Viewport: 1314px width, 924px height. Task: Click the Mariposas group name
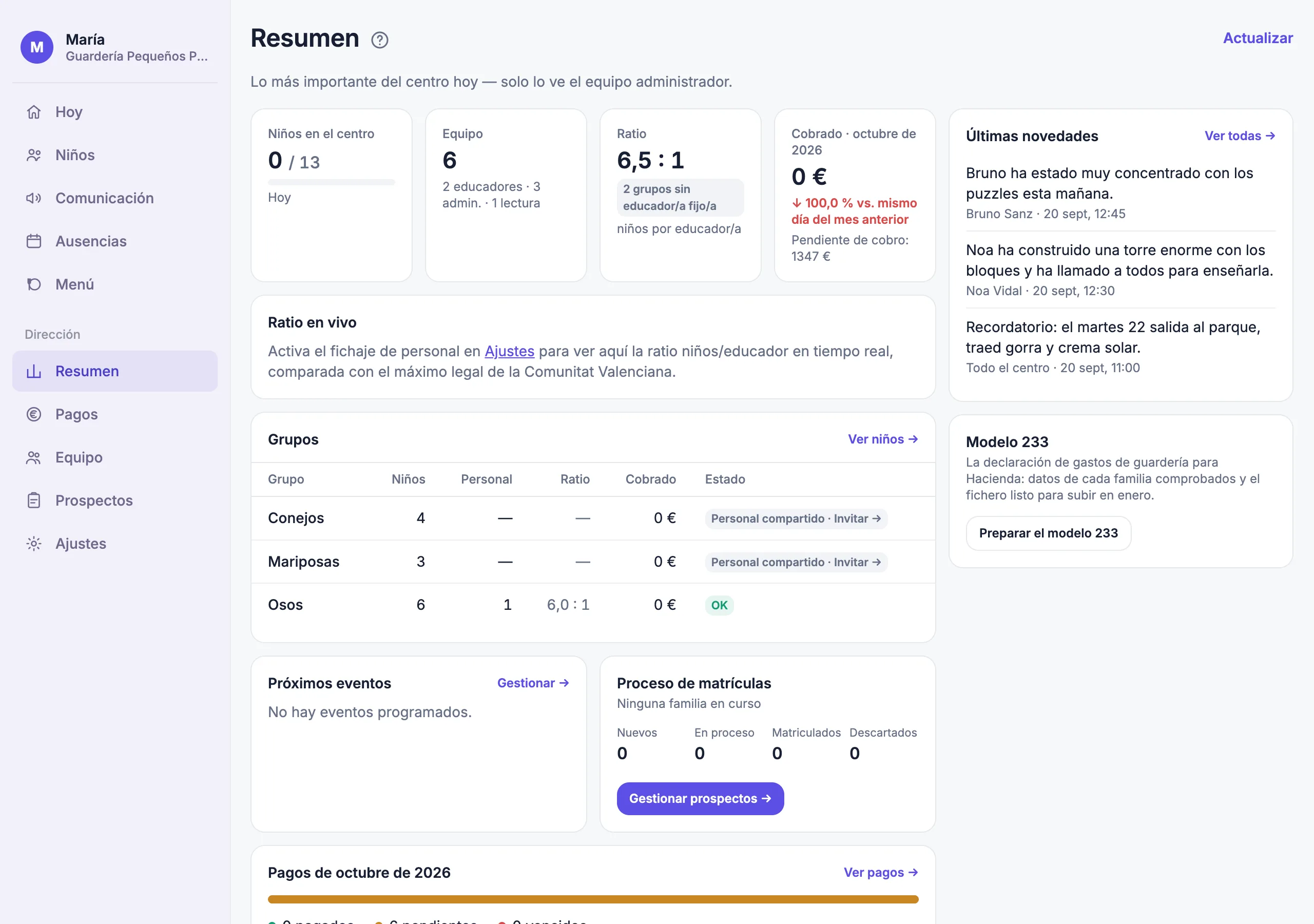(x=303, y=562)
